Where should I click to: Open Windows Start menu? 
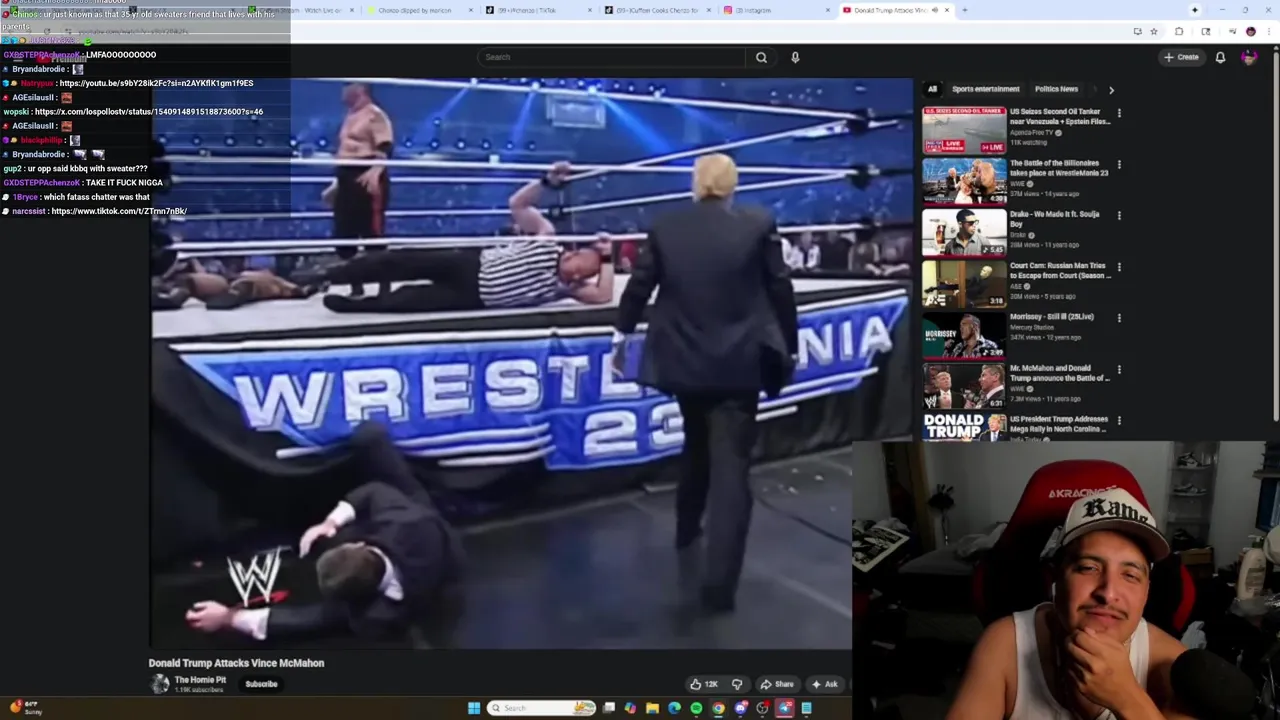pyautogui.click(x=474, y=708)
